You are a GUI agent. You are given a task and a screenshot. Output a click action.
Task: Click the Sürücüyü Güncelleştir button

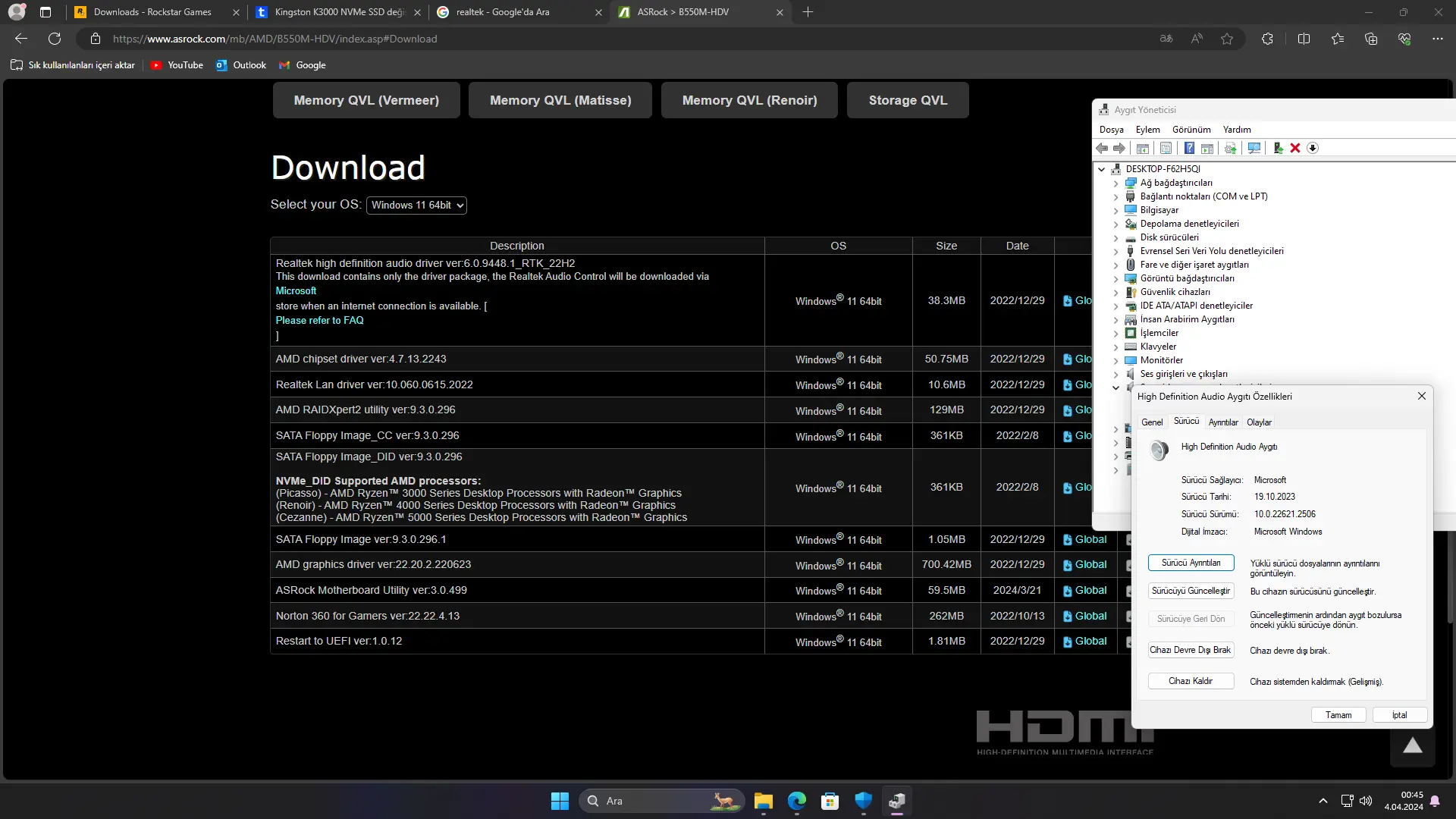tap(1191, 591)
